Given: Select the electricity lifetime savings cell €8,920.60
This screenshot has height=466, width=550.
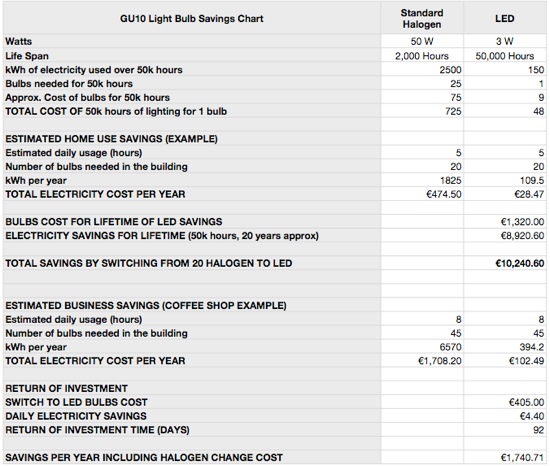Looking at the screenshot, I should point(505,236).
